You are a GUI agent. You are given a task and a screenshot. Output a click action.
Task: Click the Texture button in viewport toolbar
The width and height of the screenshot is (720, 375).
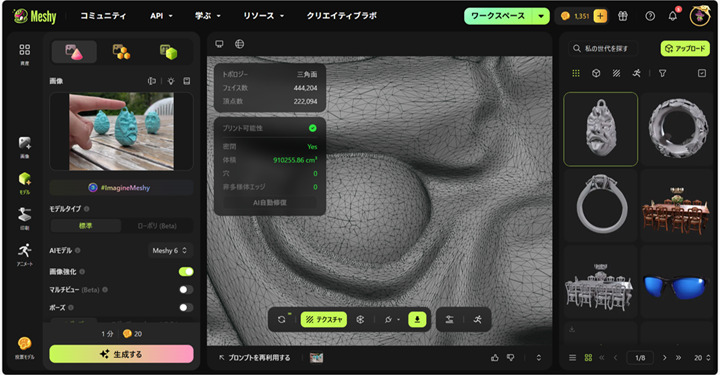(x=324, y=319)
